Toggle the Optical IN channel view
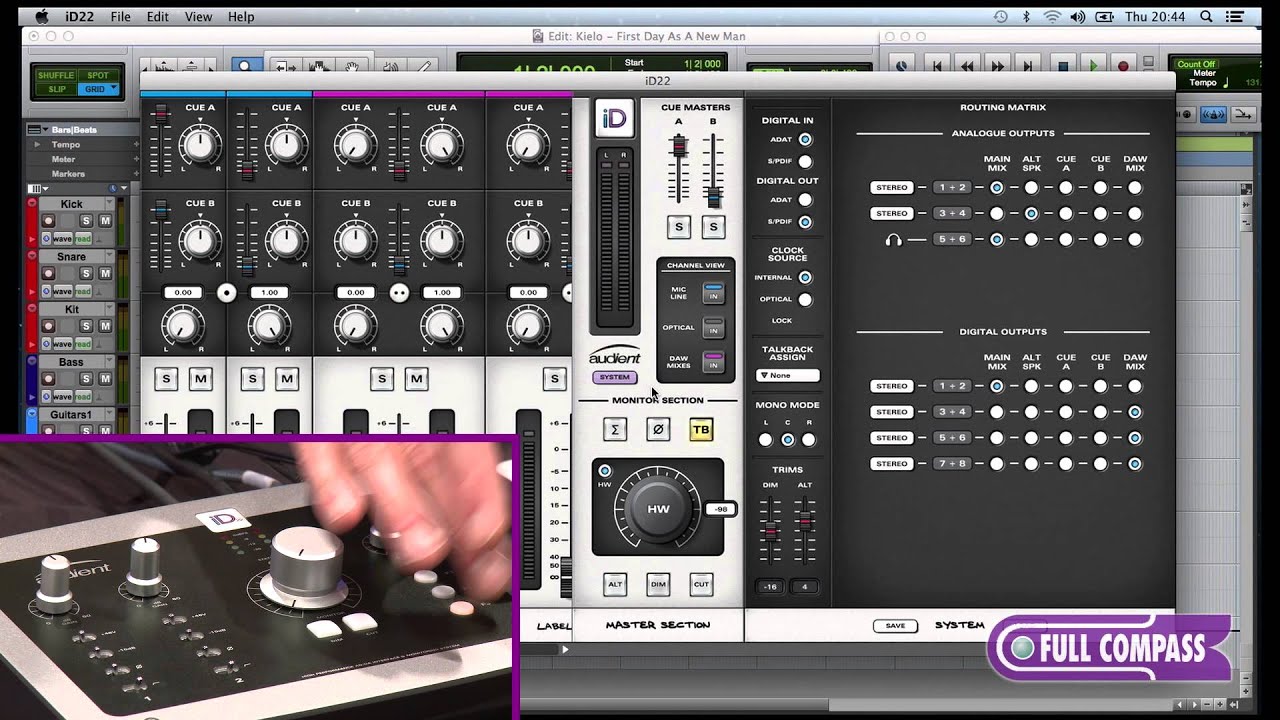 713,328
